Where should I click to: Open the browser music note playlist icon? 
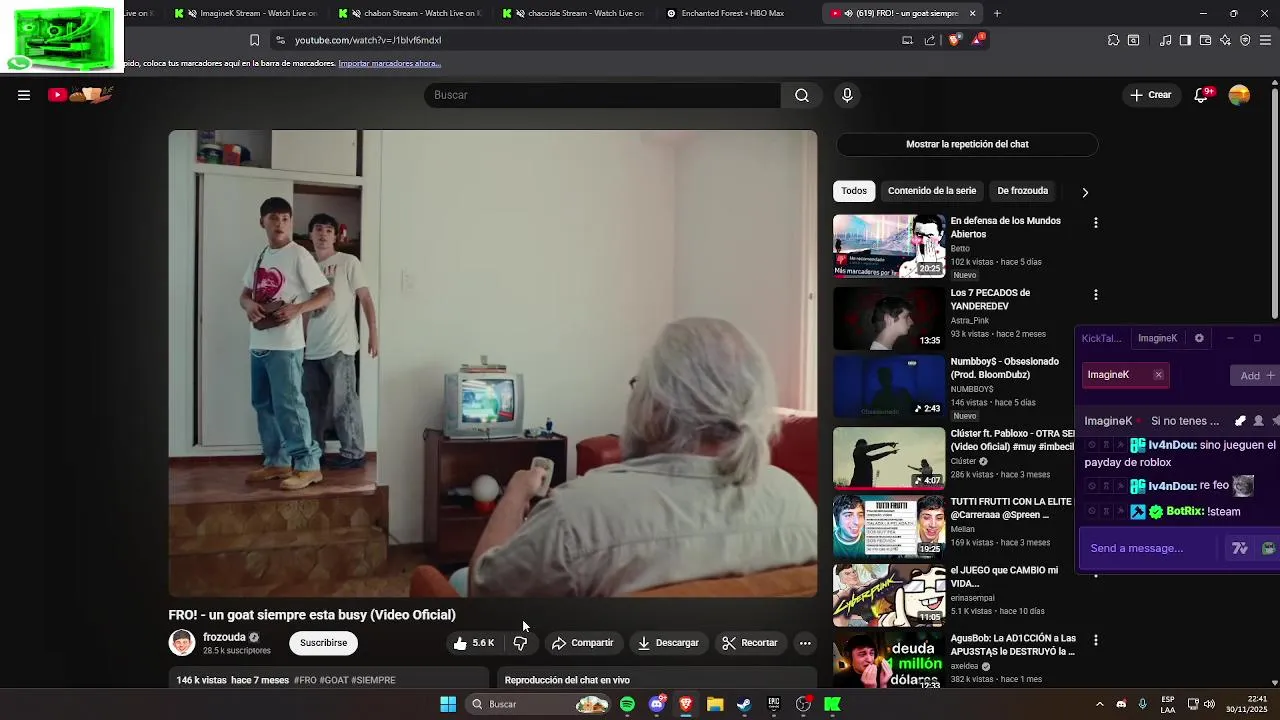pyautogui.click(x=1165, y=40)
